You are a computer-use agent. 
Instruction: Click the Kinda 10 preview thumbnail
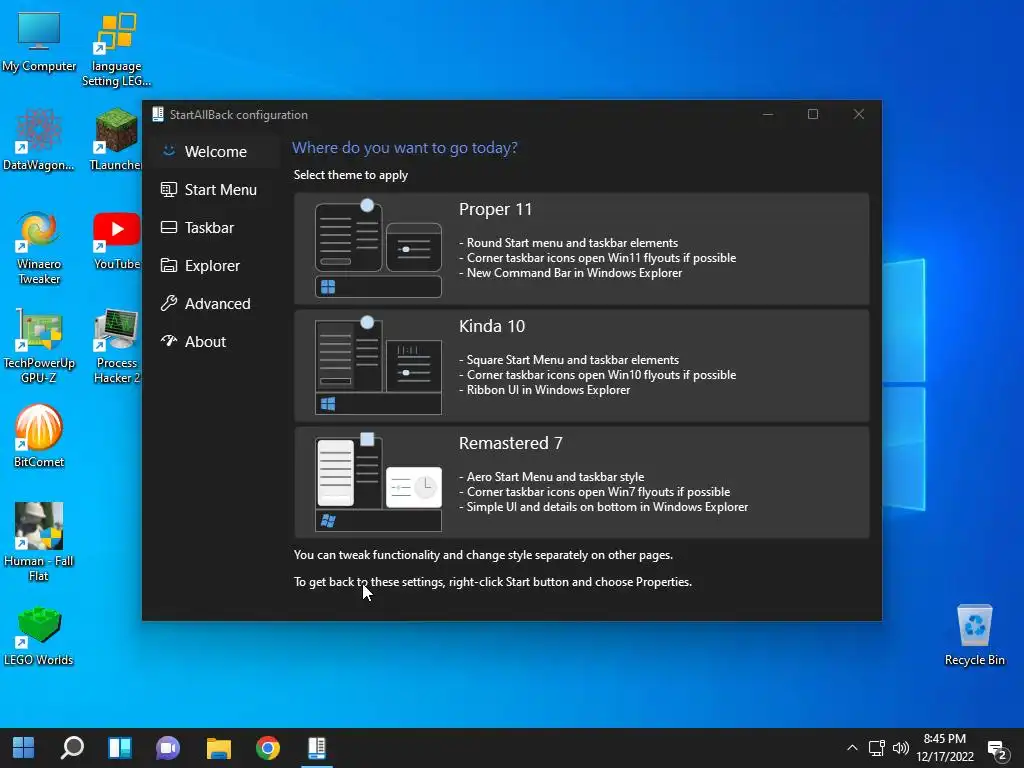pos(378,366)
